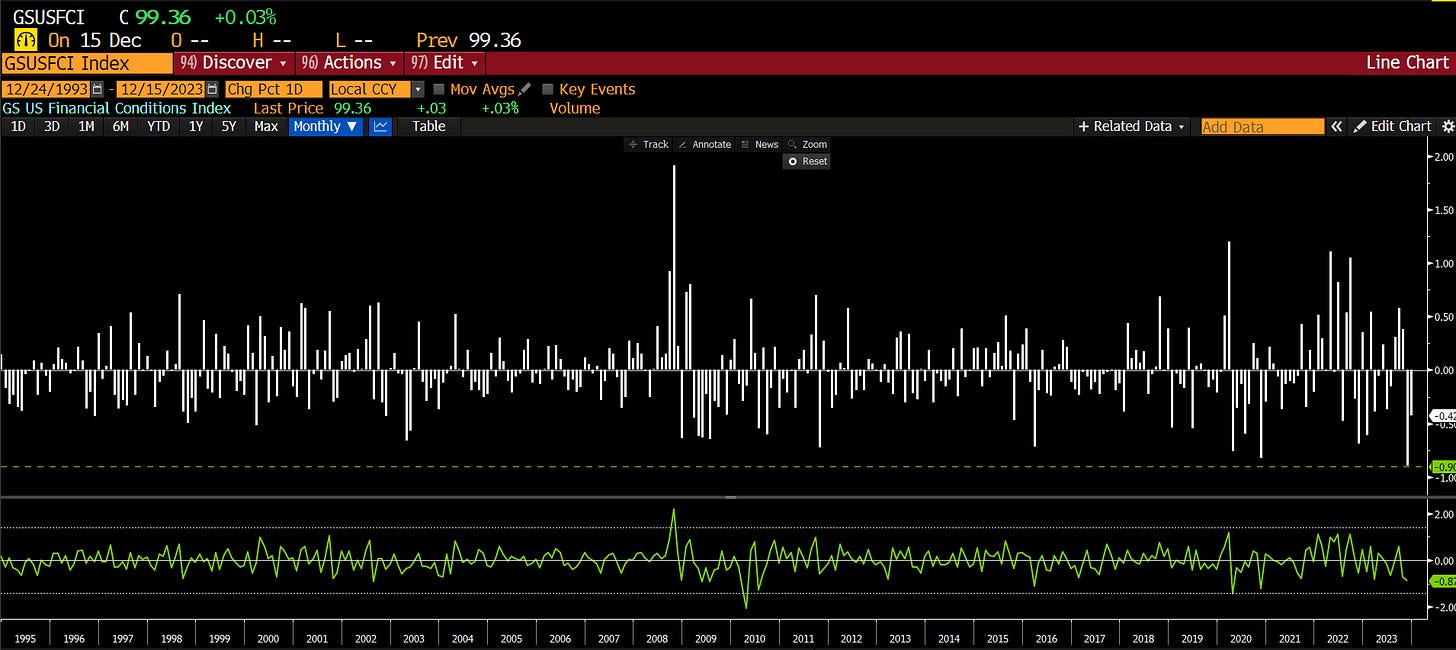Viewport: 1456px width, 650px height.
Task: Open the News overlay tool
Action: [x=759, y=144]
